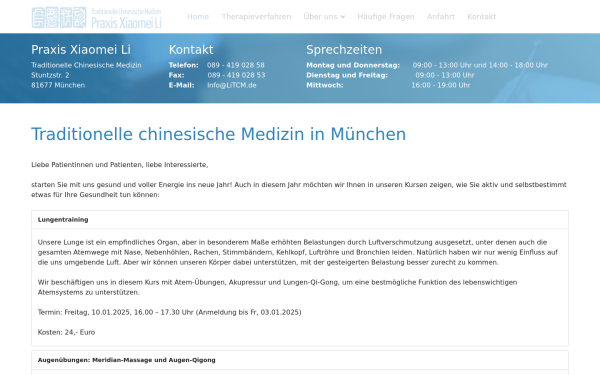Go to Therapieverfahren page
This screenshot has height=375, width=600.
pos(256,16)
